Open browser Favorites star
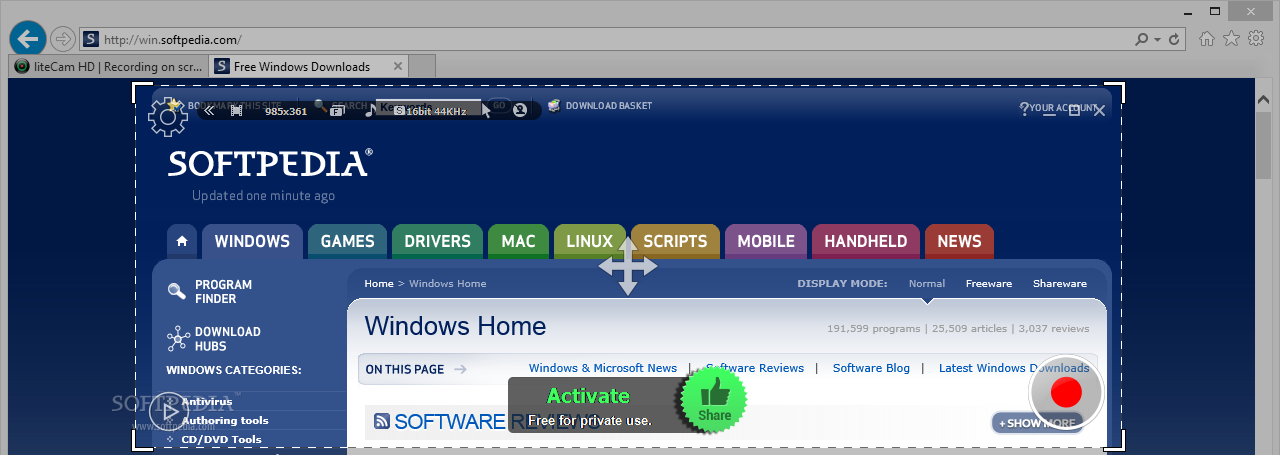The width and height of the screenshot is (1280, 455). tap(1231, 38)
